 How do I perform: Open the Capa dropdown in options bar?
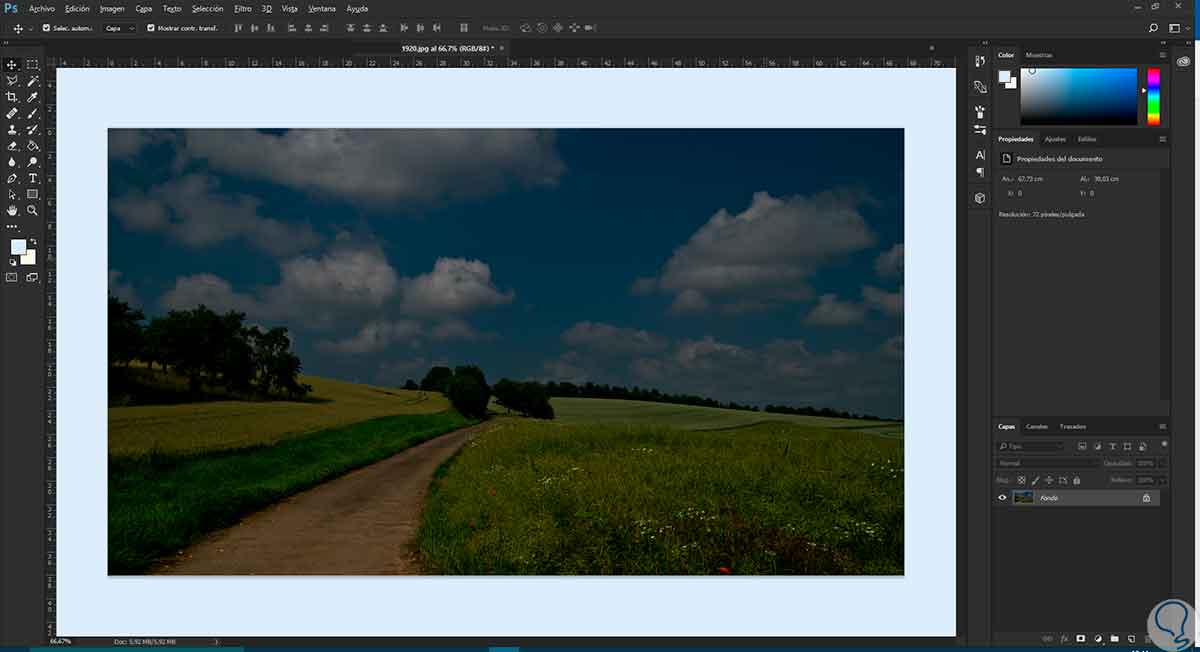pyautogui.click(x=120, y=28)
